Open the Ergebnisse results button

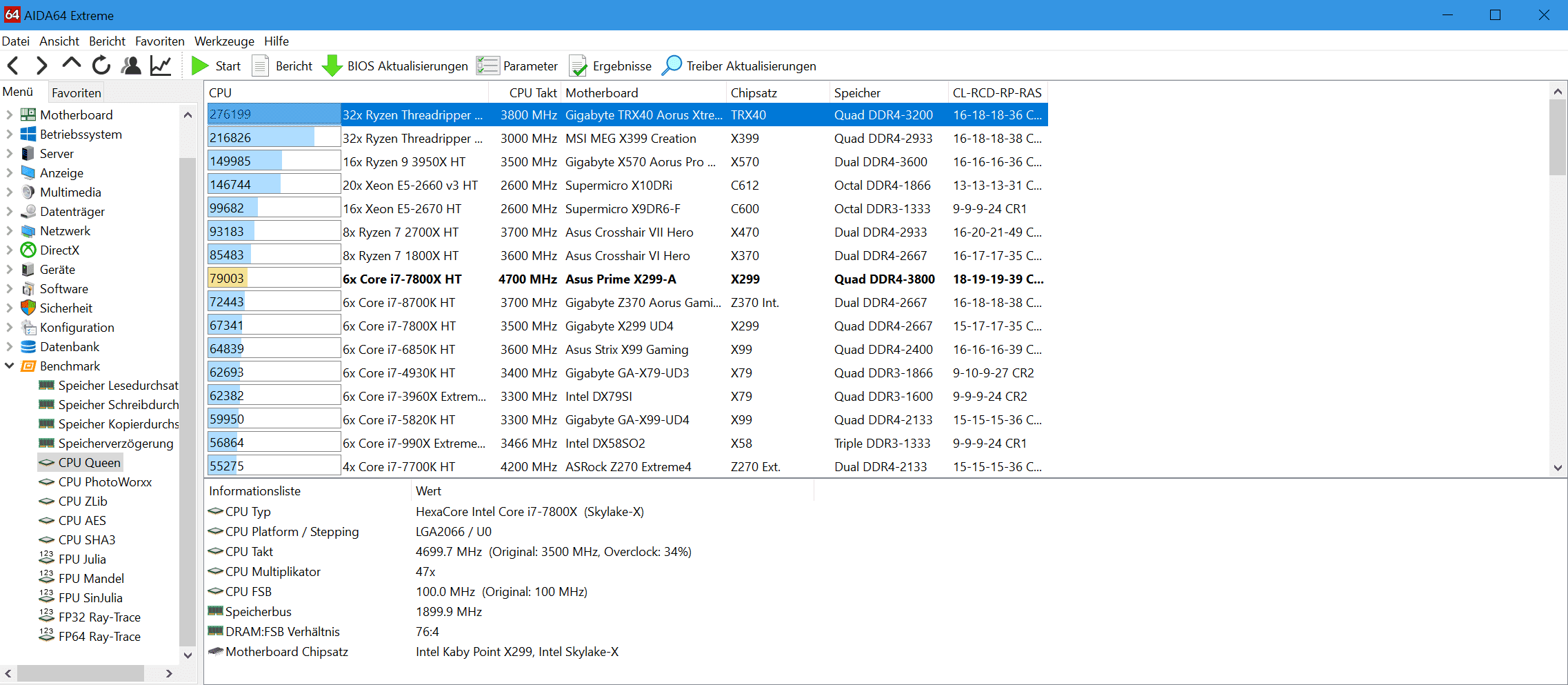(x=610, y=66)
